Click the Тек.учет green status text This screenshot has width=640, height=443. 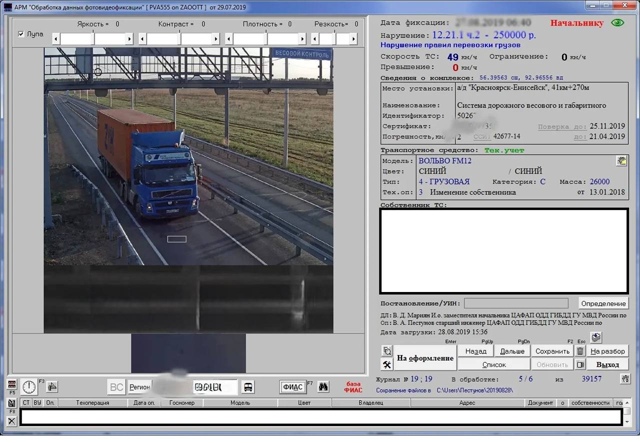pyautogui.click(x=504, y=150)
